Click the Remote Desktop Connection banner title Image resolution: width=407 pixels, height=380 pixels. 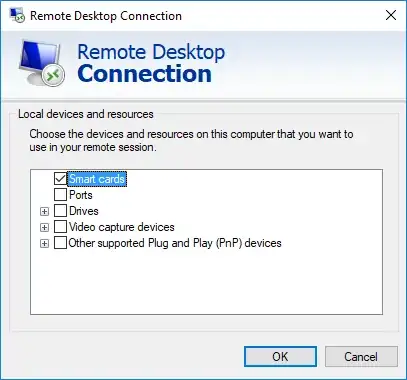(151, 63)
